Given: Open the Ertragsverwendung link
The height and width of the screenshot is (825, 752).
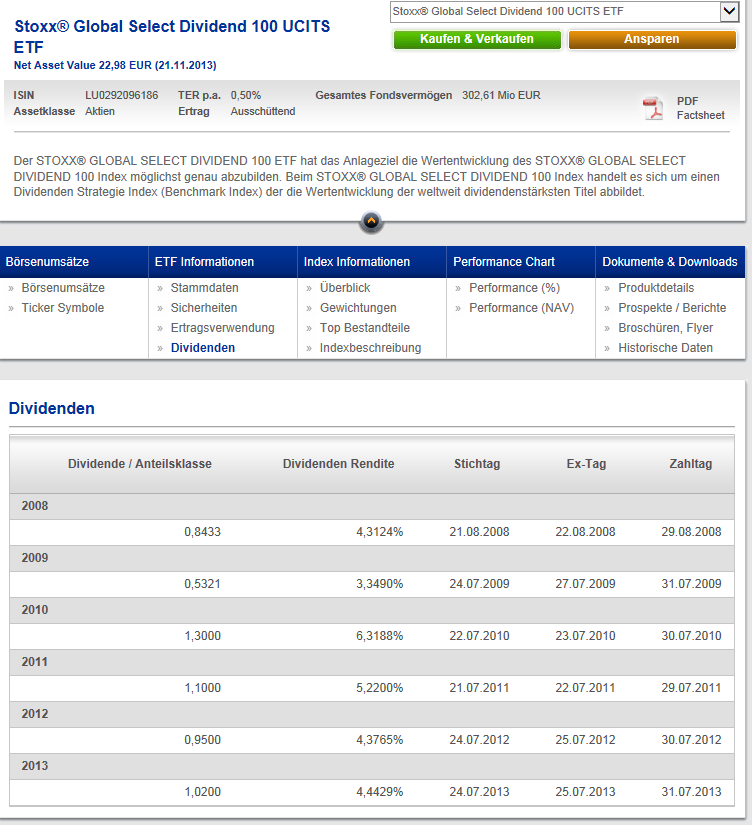Looking at the screenshot, I should [x=223, y=328].
